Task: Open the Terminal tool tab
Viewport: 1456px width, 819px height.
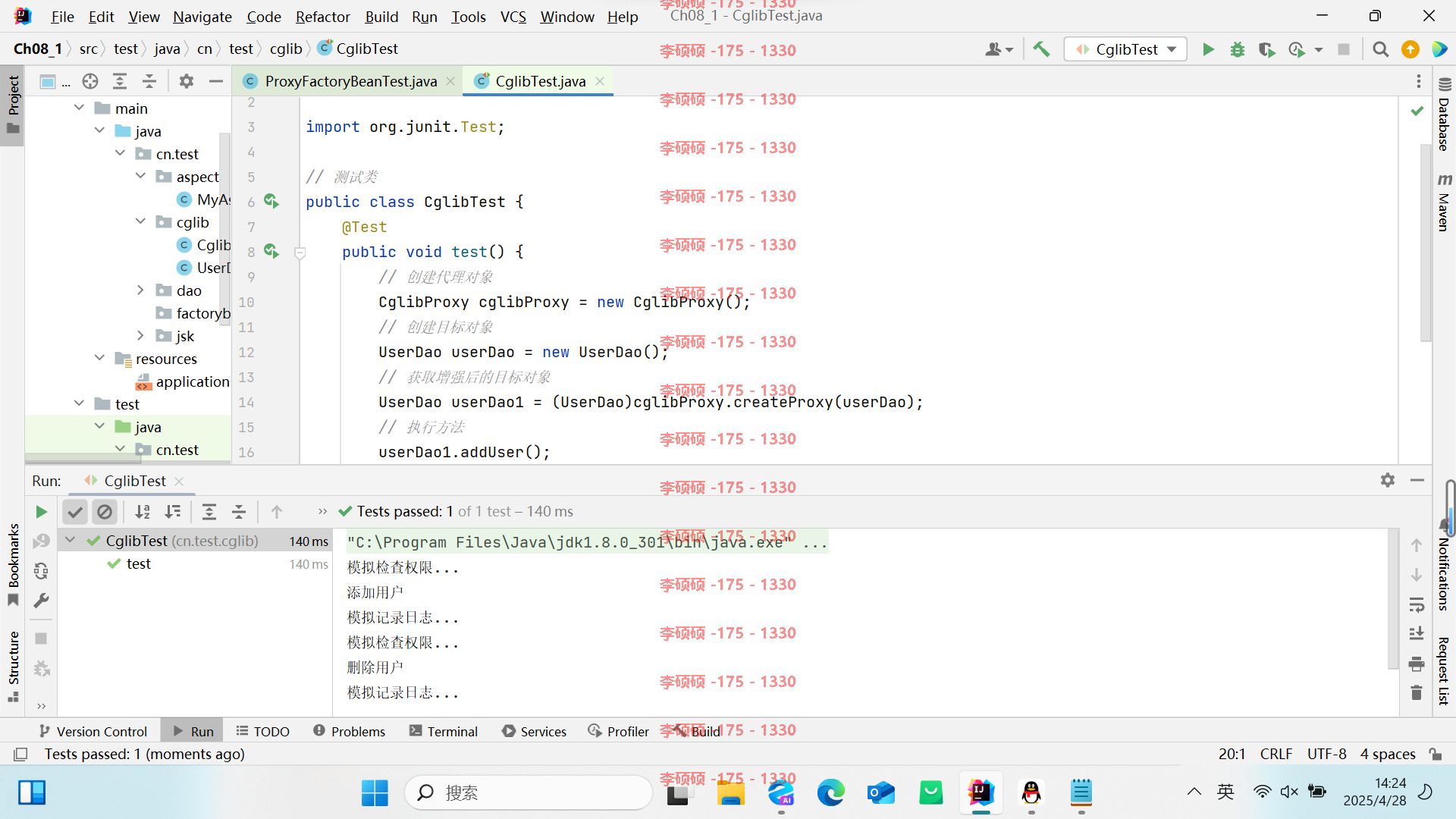Action: [444, 731]
